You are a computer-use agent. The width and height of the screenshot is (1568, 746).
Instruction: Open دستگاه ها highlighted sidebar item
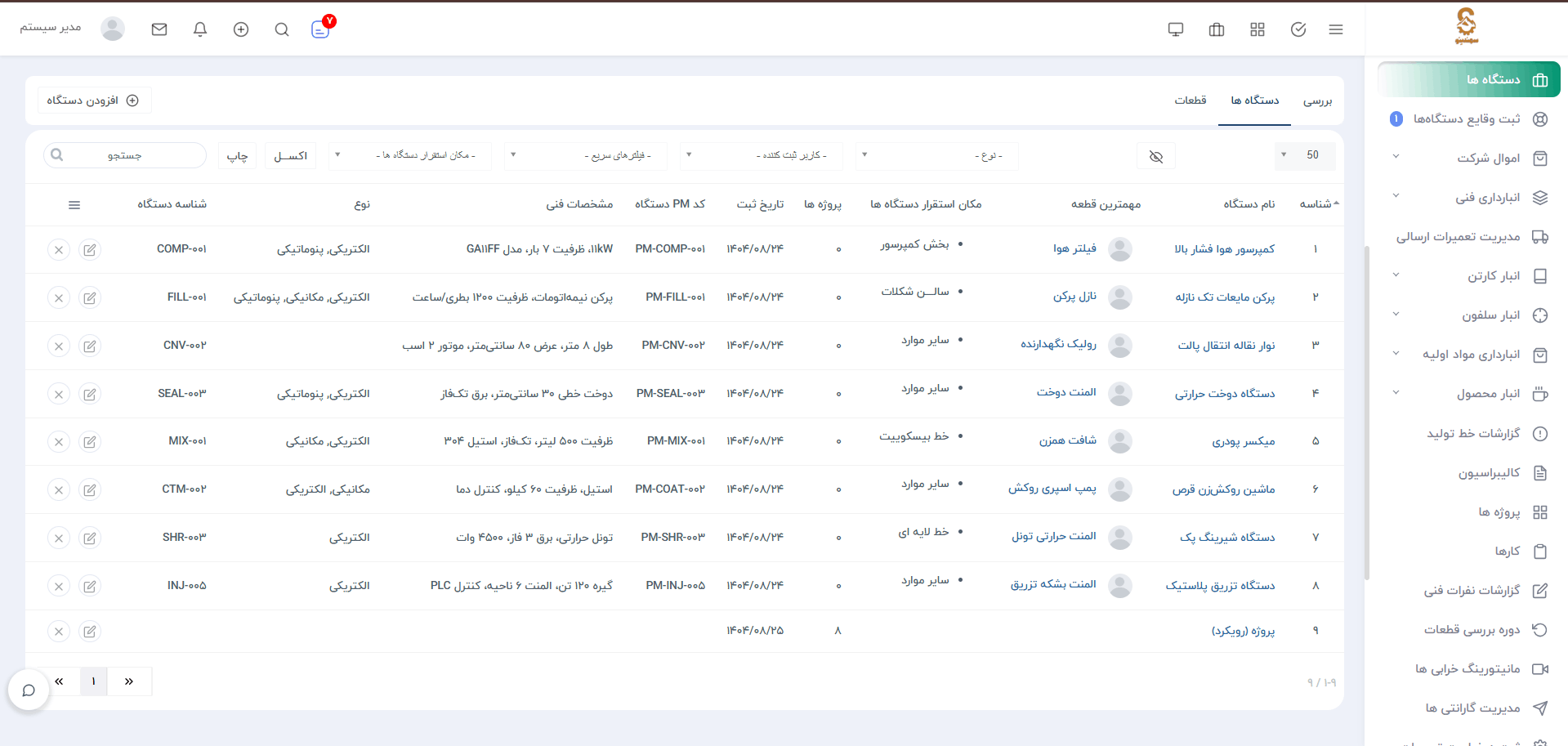coord(1469,80)
